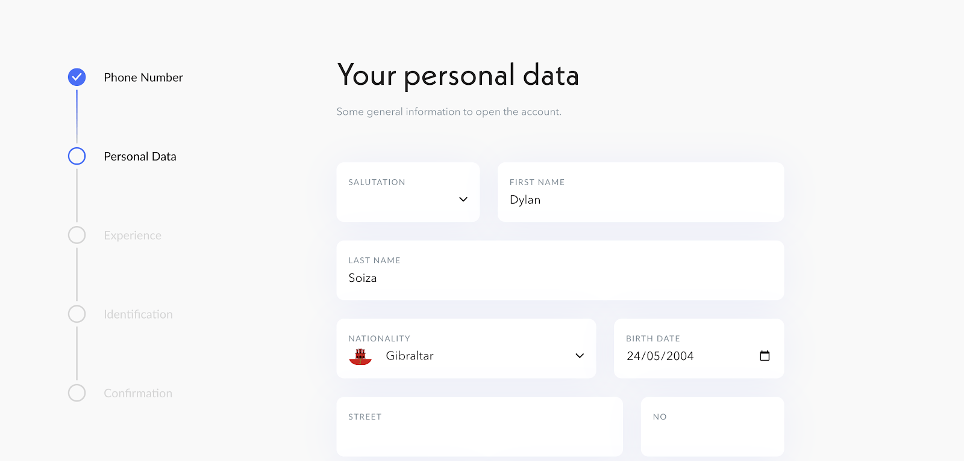Go to the Phone Number step label
Image resolution: width=964 pixels, height=462 pixels.
[143, 78]
